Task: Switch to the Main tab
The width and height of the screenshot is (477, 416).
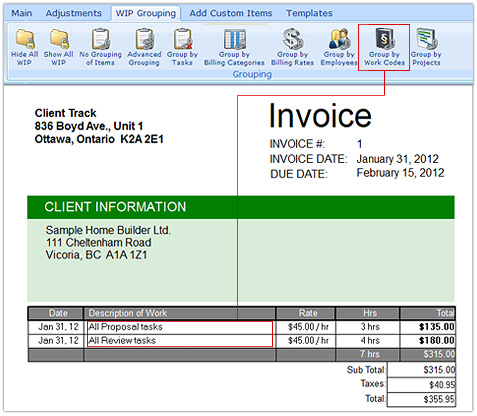Action: point(22,13)
